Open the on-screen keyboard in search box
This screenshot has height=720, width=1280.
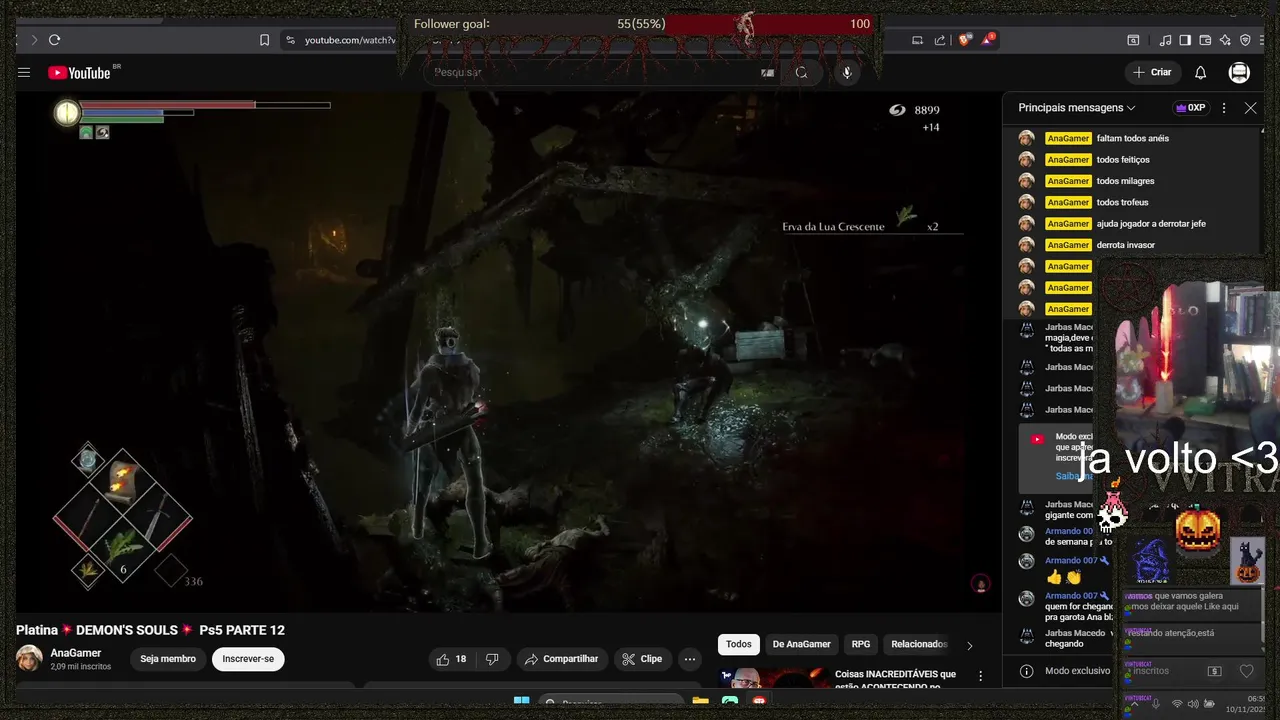pyautogui.click(x=767, y=72)
